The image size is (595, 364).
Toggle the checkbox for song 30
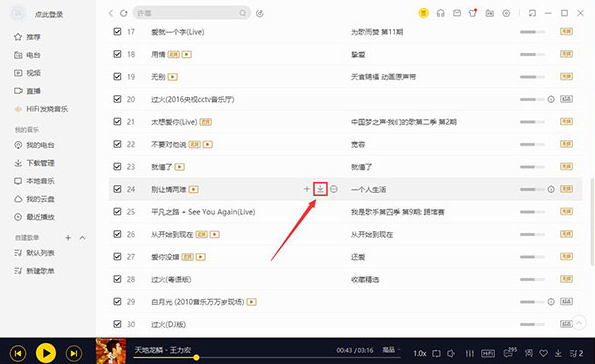click(117, 324)
